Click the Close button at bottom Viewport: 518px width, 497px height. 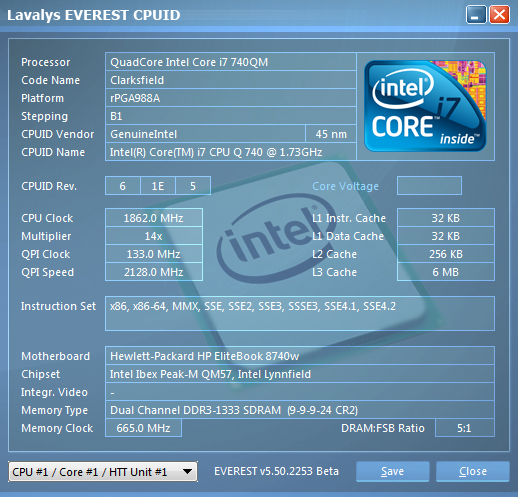click(x=473, y=471)
